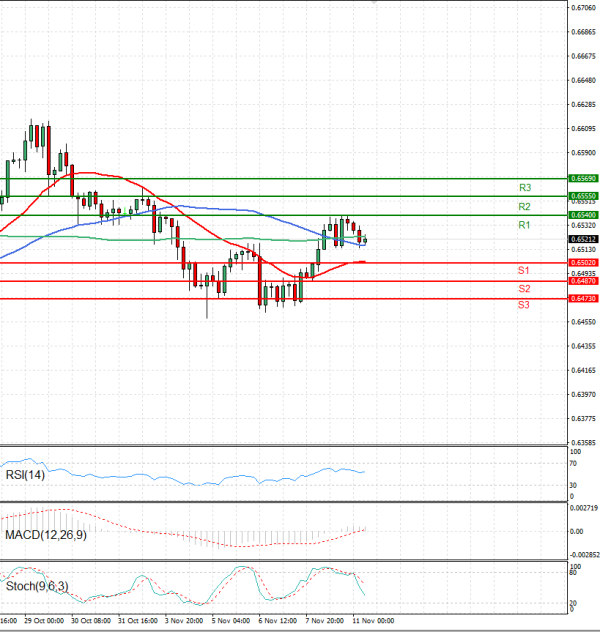Screen dimensions: 600x632
Task: Click the S2 support label
Action: coord(524,288)
